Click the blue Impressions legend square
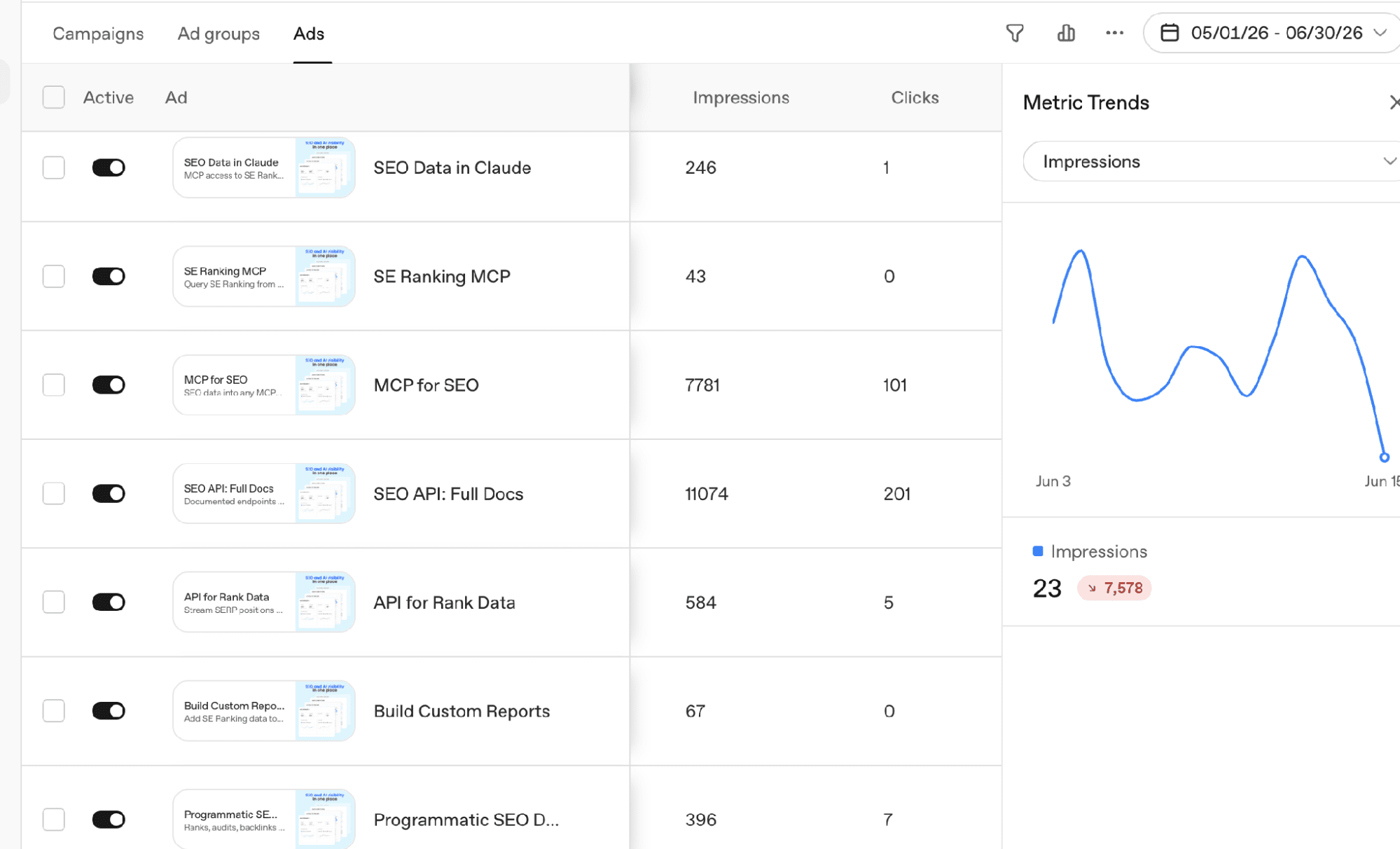1400x849 pixels. [1038, 551]
